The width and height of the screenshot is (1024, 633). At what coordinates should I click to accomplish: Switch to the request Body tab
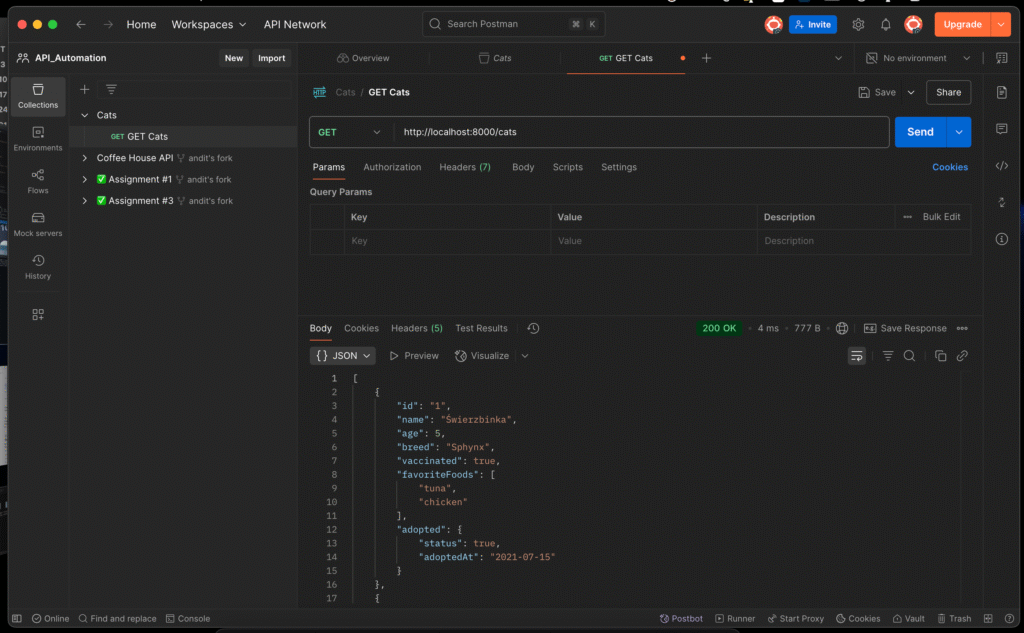tap(523, 167)
